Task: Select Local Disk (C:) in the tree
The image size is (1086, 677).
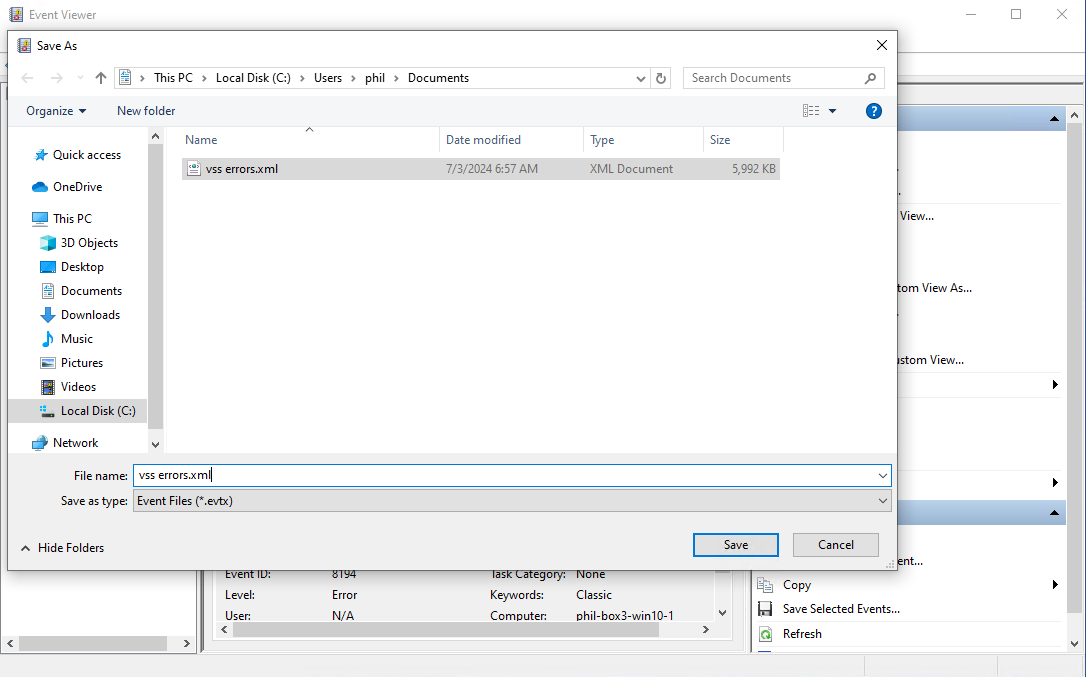Action: point(98,411)
